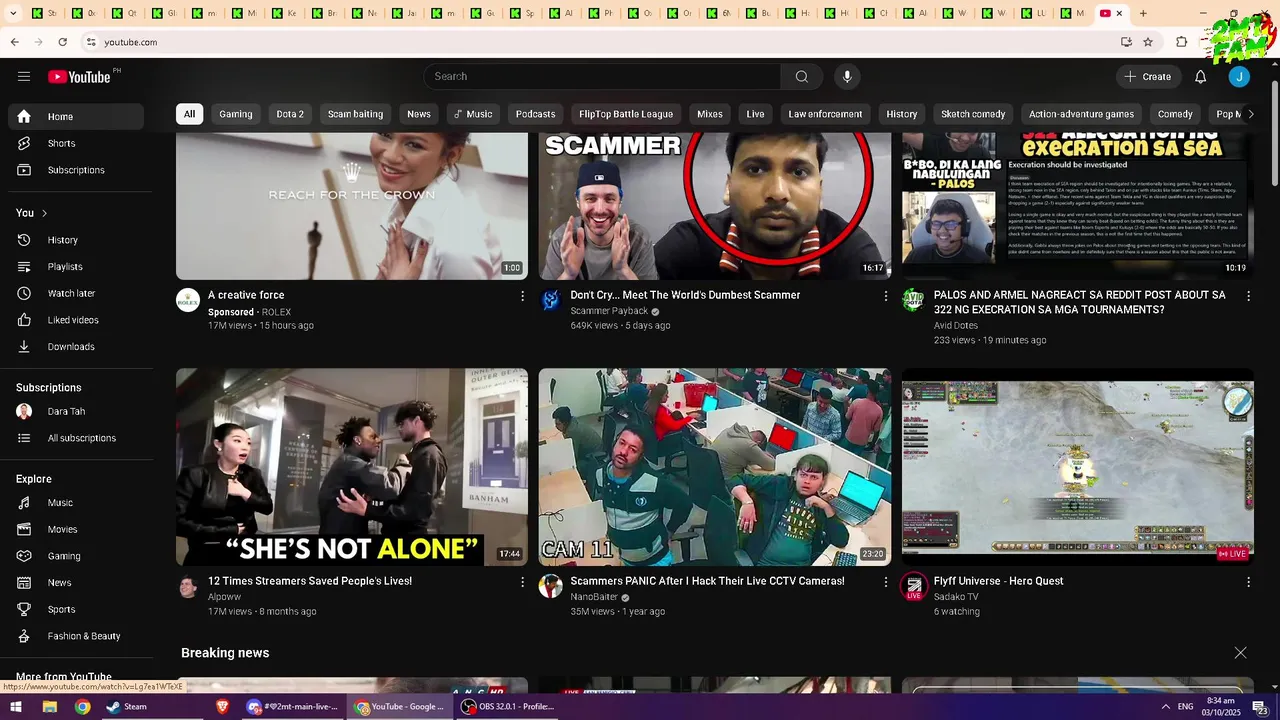Open the 'SHE'S NOT ALONE' video thumbnail
Viewport: 1280px width, 720px height.
[x=352, y=467]
